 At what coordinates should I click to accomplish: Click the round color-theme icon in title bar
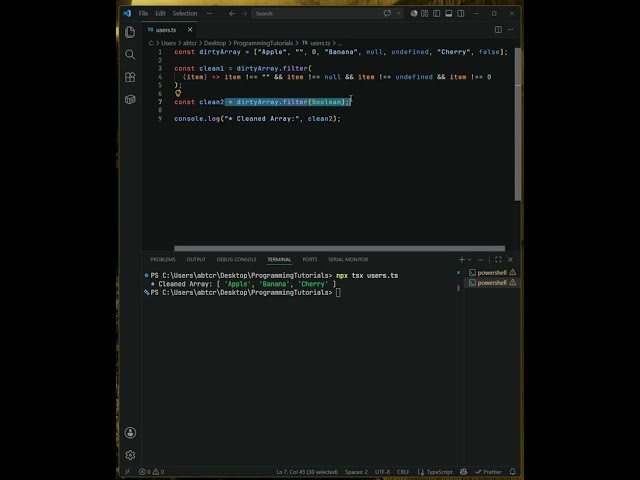click(413, 13)
